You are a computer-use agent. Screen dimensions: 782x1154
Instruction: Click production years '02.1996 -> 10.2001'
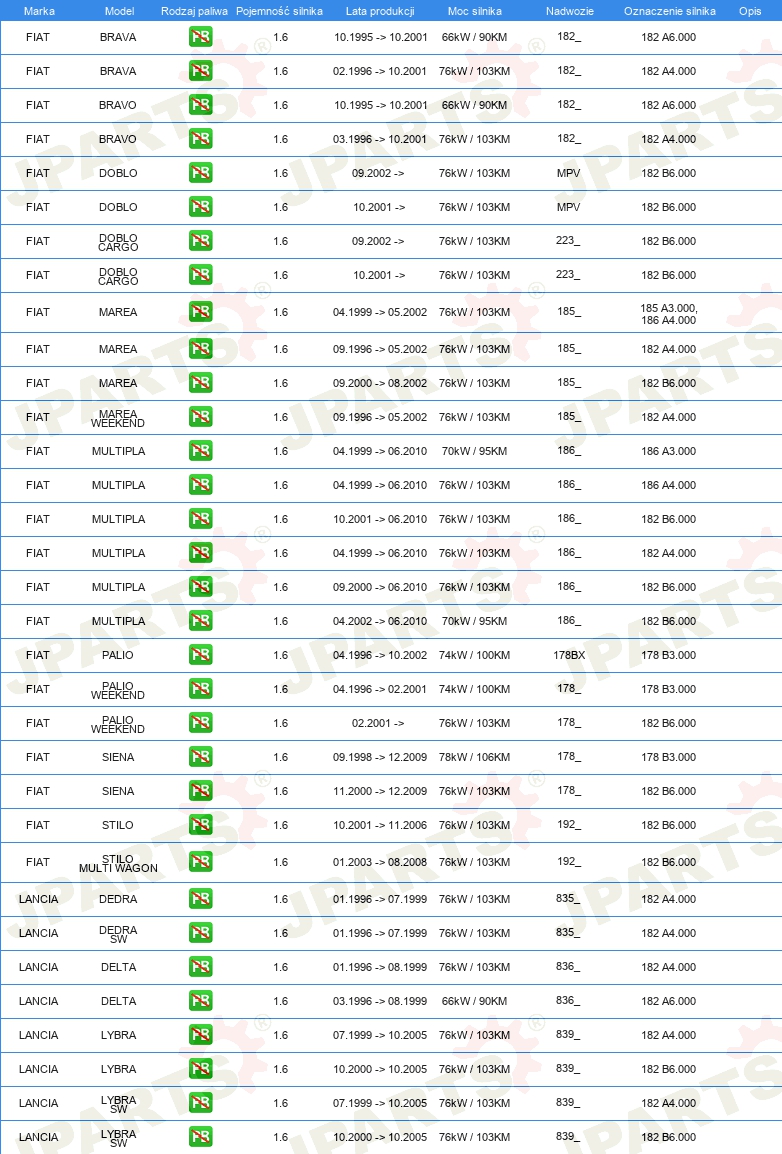click(x=380, y=71)
